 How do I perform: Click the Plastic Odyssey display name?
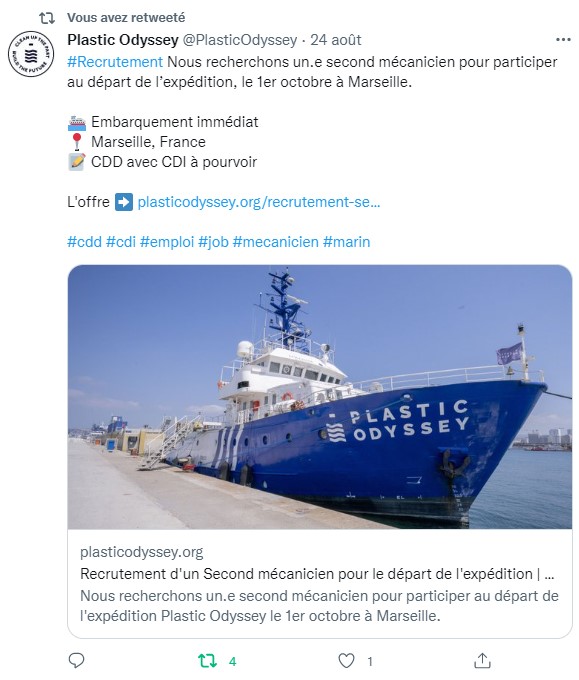point(123,40)
